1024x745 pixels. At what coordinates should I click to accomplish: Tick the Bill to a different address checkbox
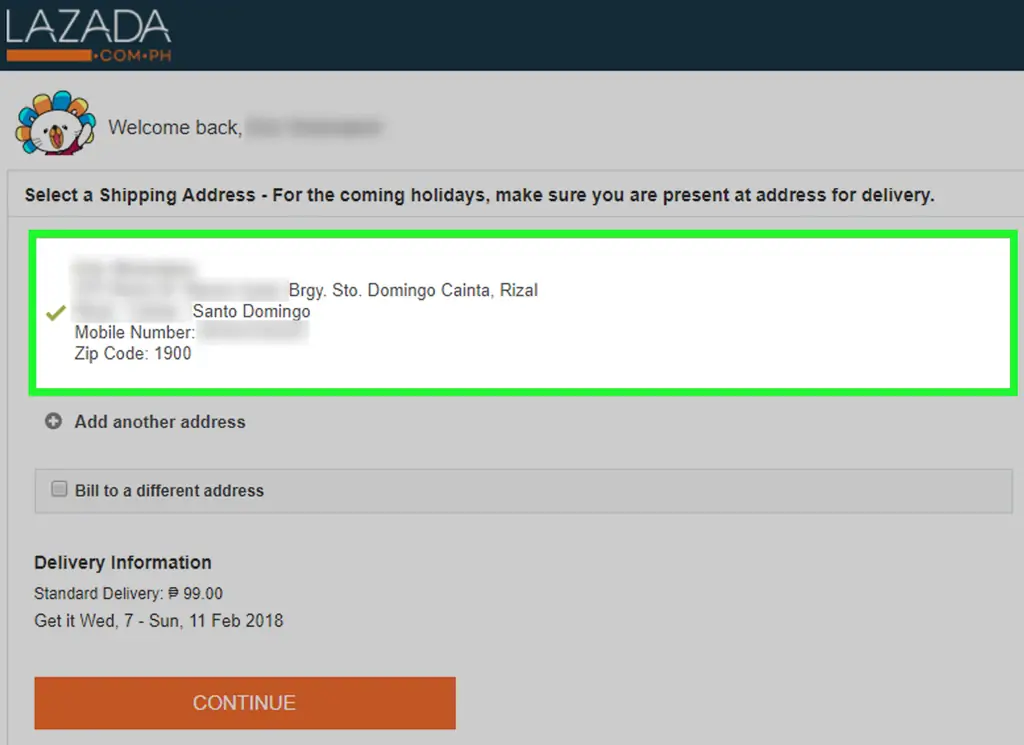click(x=59, y=489)
